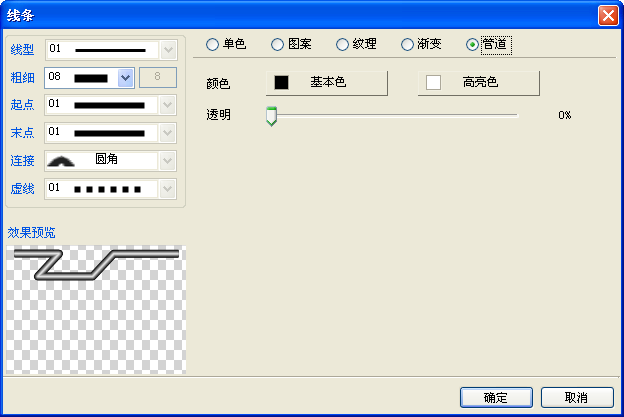Confirm with the 确定 button
The height and width of the screenshot is (417, 624).
[496, 397]
